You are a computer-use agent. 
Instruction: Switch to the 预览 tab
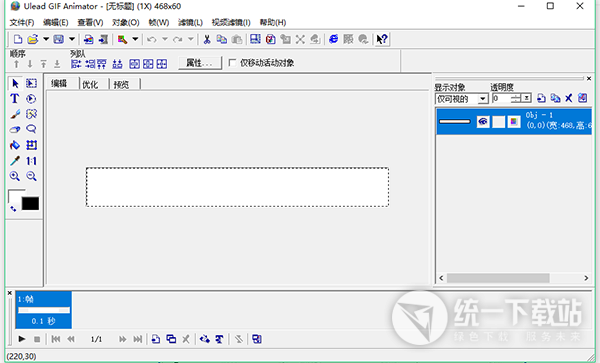click(x=121, y=84)
